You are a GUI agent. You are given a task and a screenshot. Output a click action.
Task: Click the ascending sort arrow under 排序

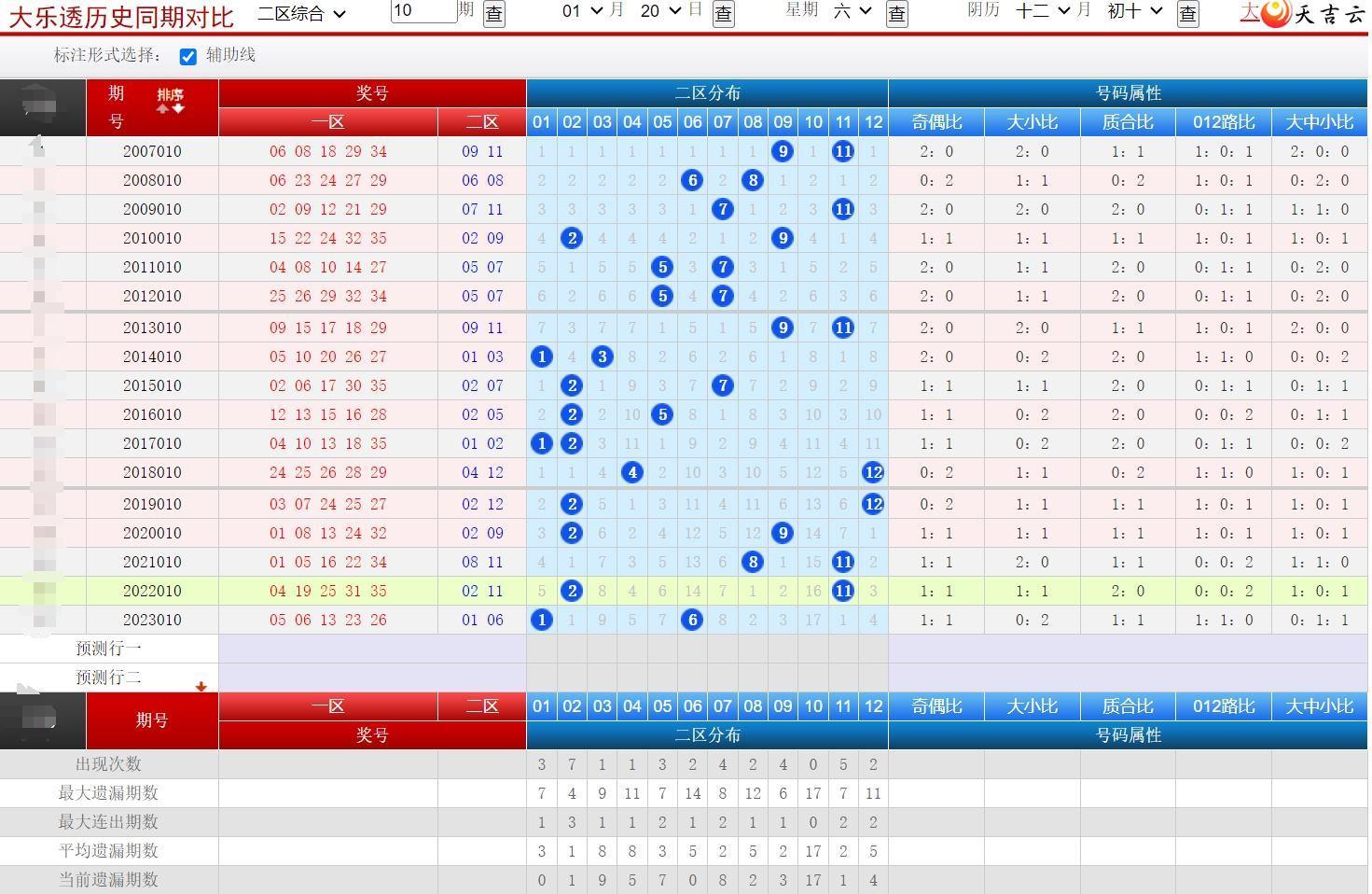coord(162,108)
